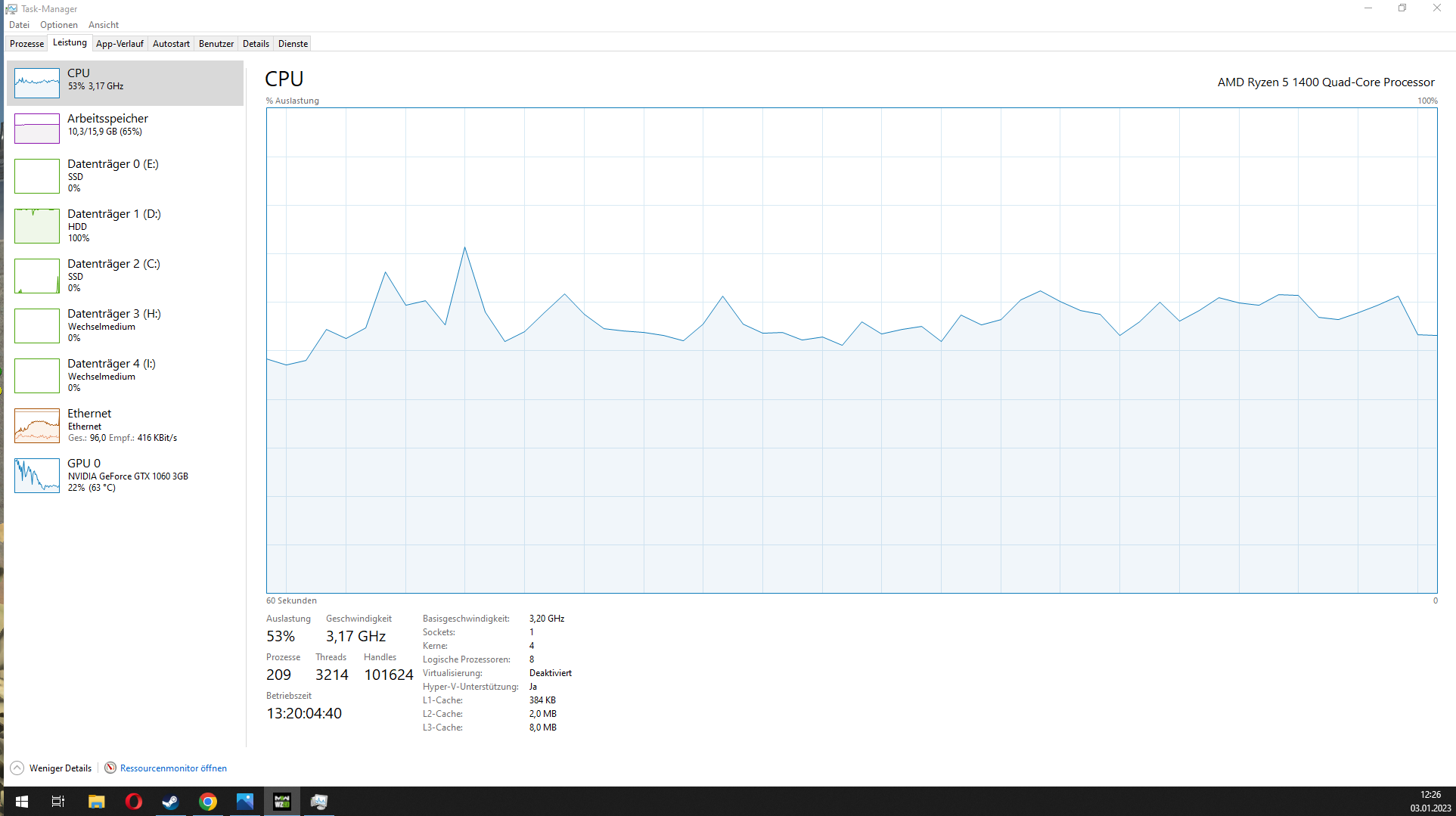The height and width of the screenshot is (816, 1456).
Task: Open the Dienste tab
Action: pos(293,44)
